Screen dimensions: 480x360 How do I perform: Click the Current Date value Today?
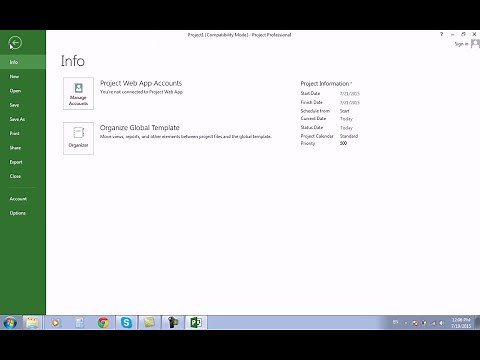point(346,119)
